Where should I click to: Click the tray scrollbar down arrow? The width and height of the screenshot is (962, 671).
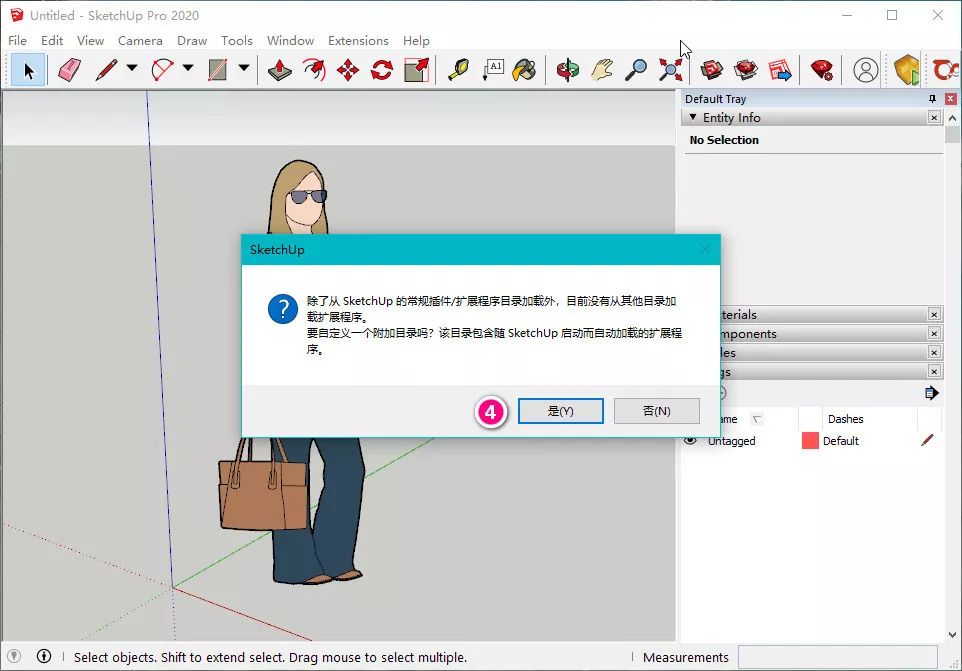(952, 635)
